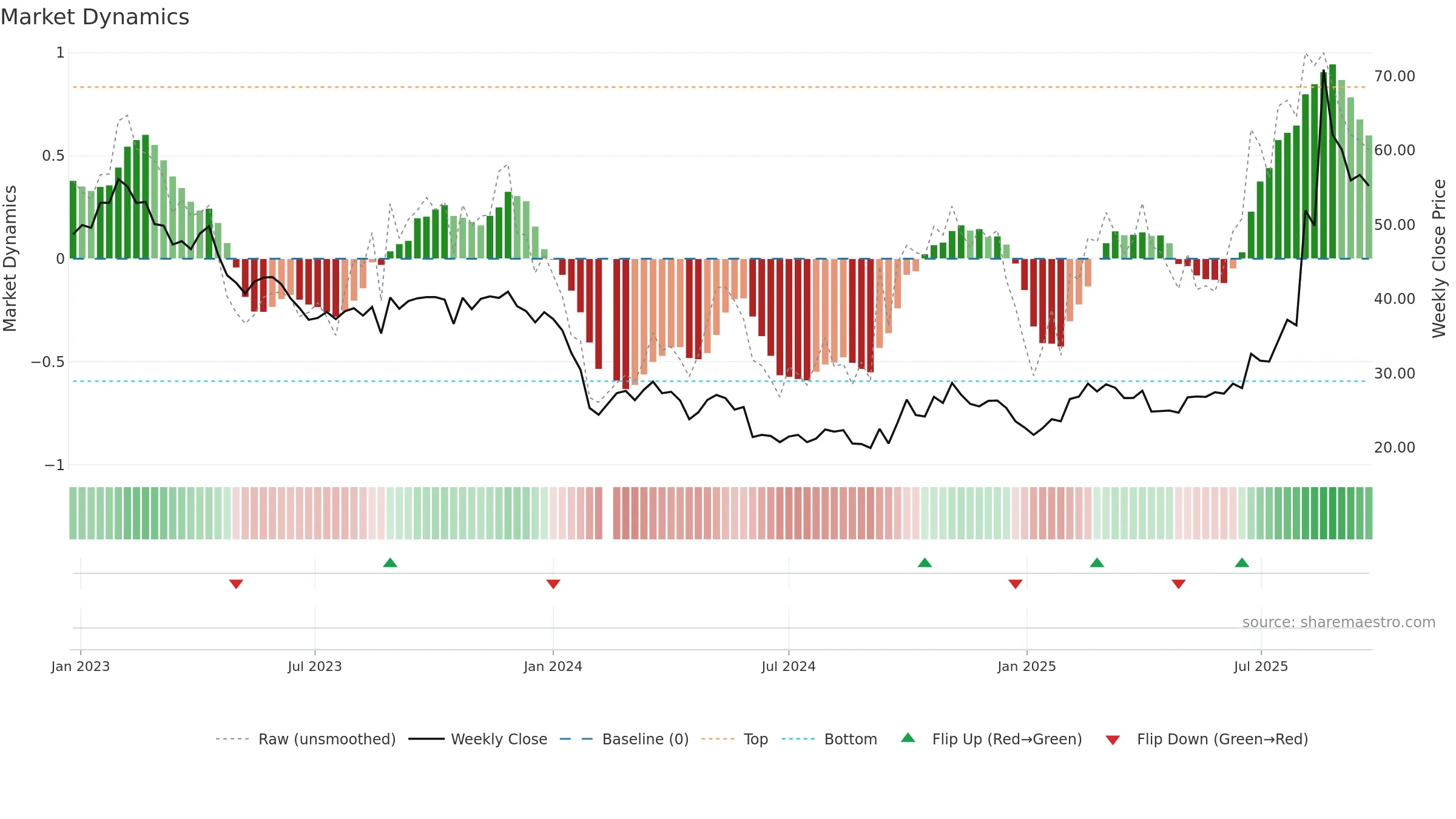Toggle the Weekly Close legend entry

(477, 739)
